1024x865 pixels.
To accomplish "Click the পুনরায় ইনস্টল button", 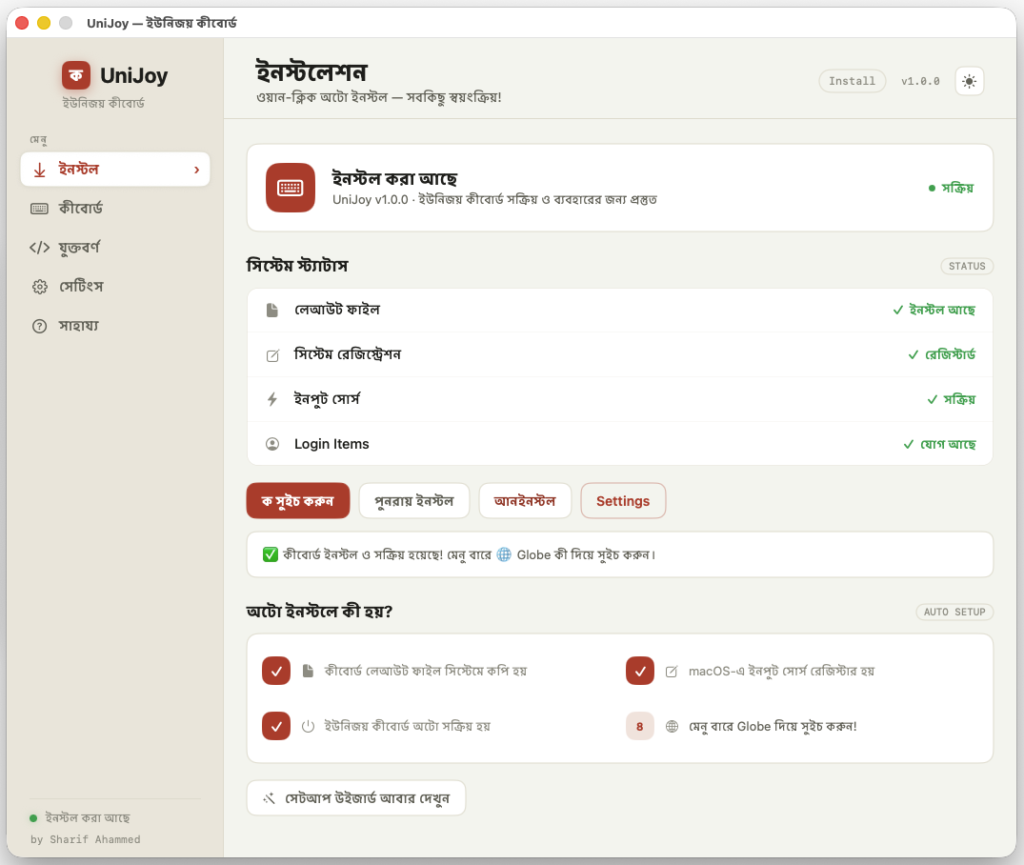I will (414, 501).
